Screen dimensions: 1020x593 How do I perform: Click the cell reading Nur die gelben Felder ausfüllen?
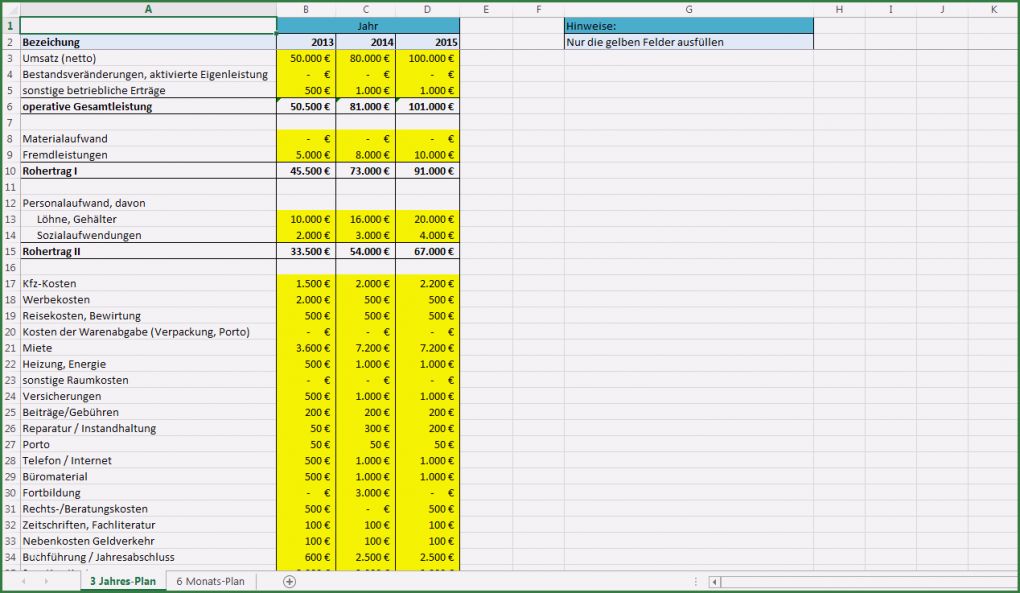point(688,42)
